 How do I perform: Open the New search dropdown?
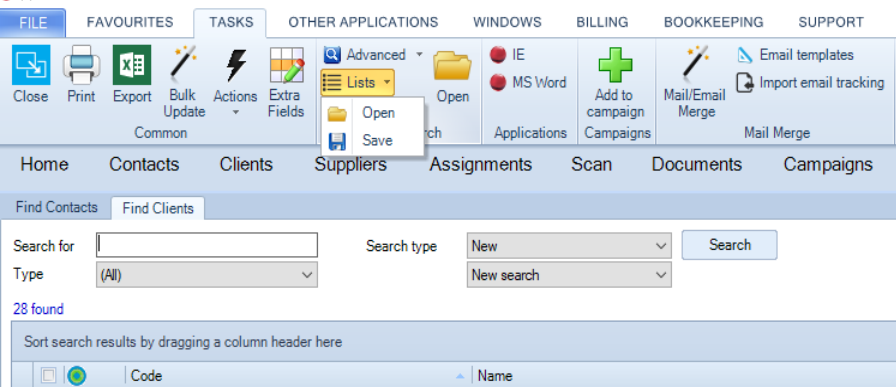[569, 275]
